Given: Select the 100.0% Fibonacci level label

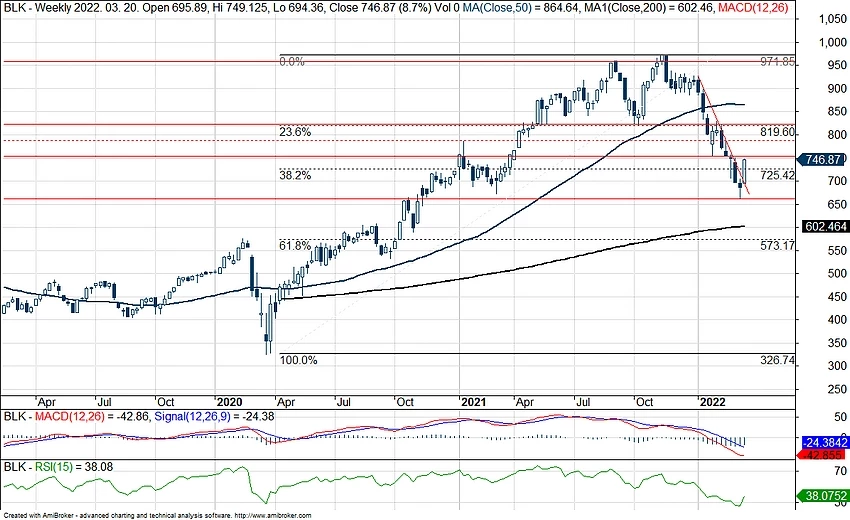Looking at the screenshot, I should [x=298, y=360].
